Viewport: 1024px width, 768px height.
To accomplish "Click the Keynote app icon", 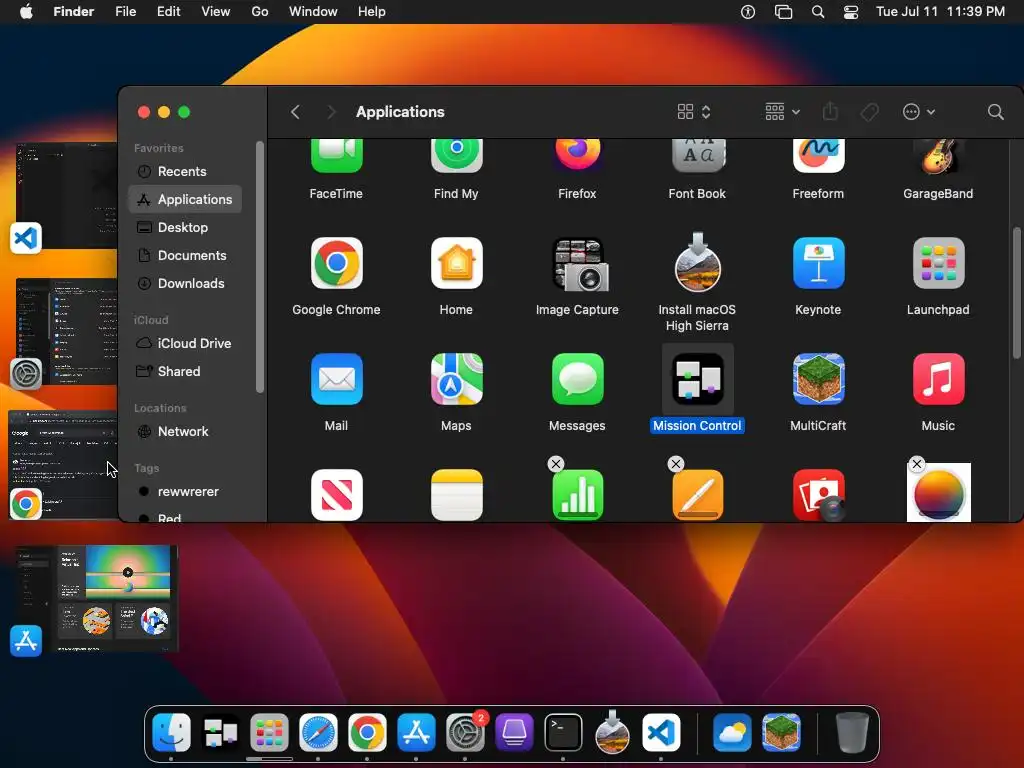I will coord(818,263).
